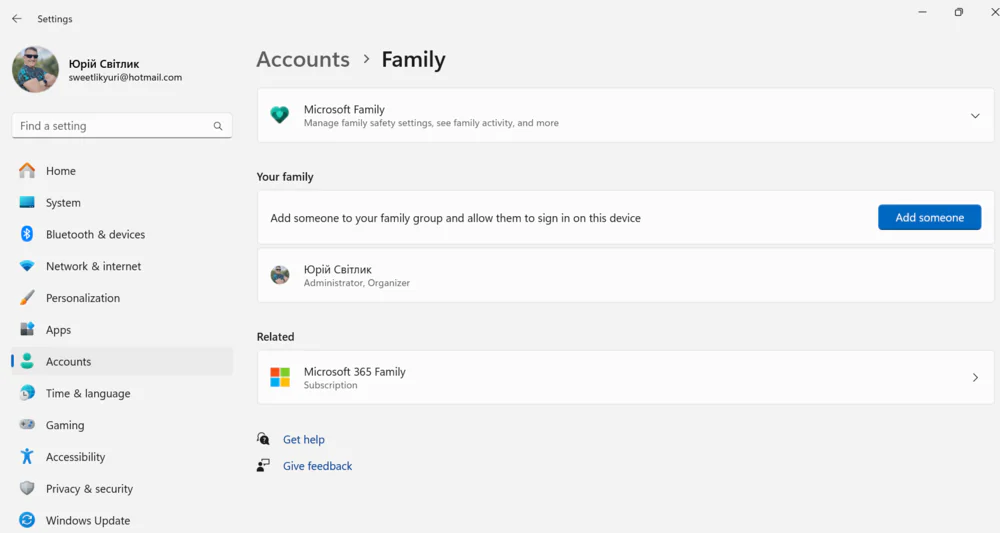
Task: Click the Microsoft Family heart icon
Action: (279, 115)
